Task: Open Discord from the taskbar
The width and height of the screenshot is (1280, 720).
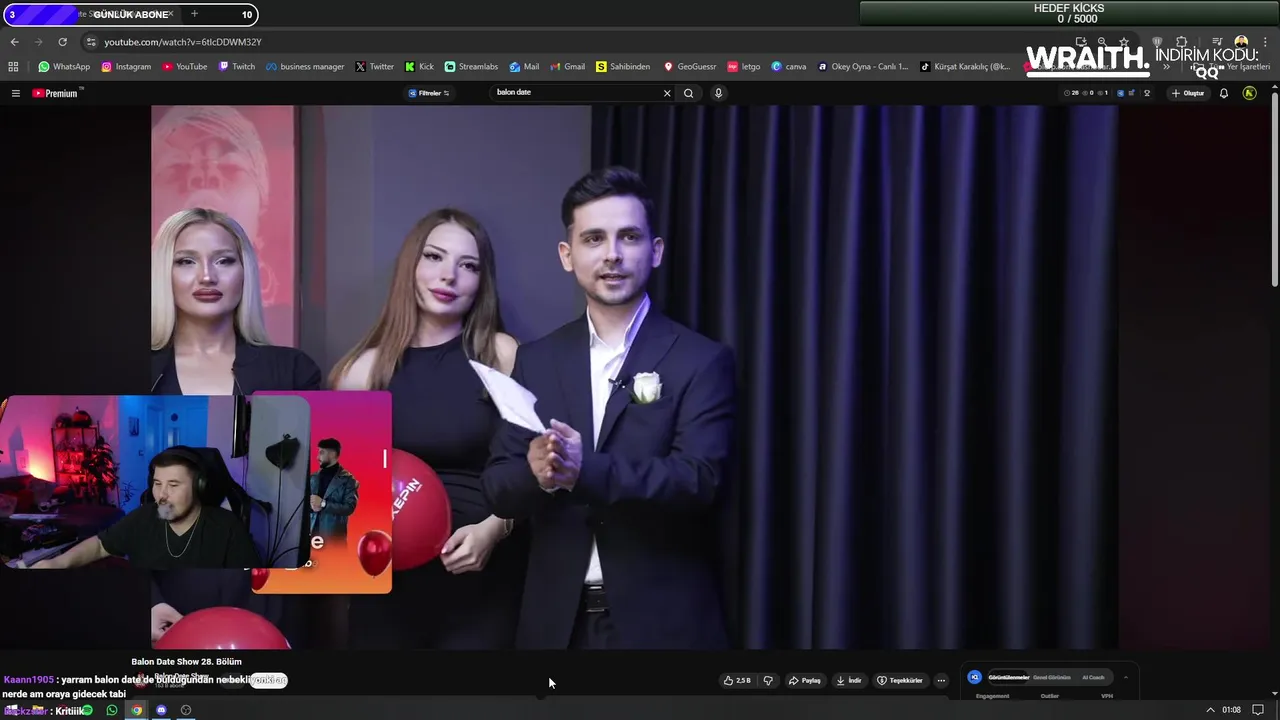Action: click(x=161, y=710)
